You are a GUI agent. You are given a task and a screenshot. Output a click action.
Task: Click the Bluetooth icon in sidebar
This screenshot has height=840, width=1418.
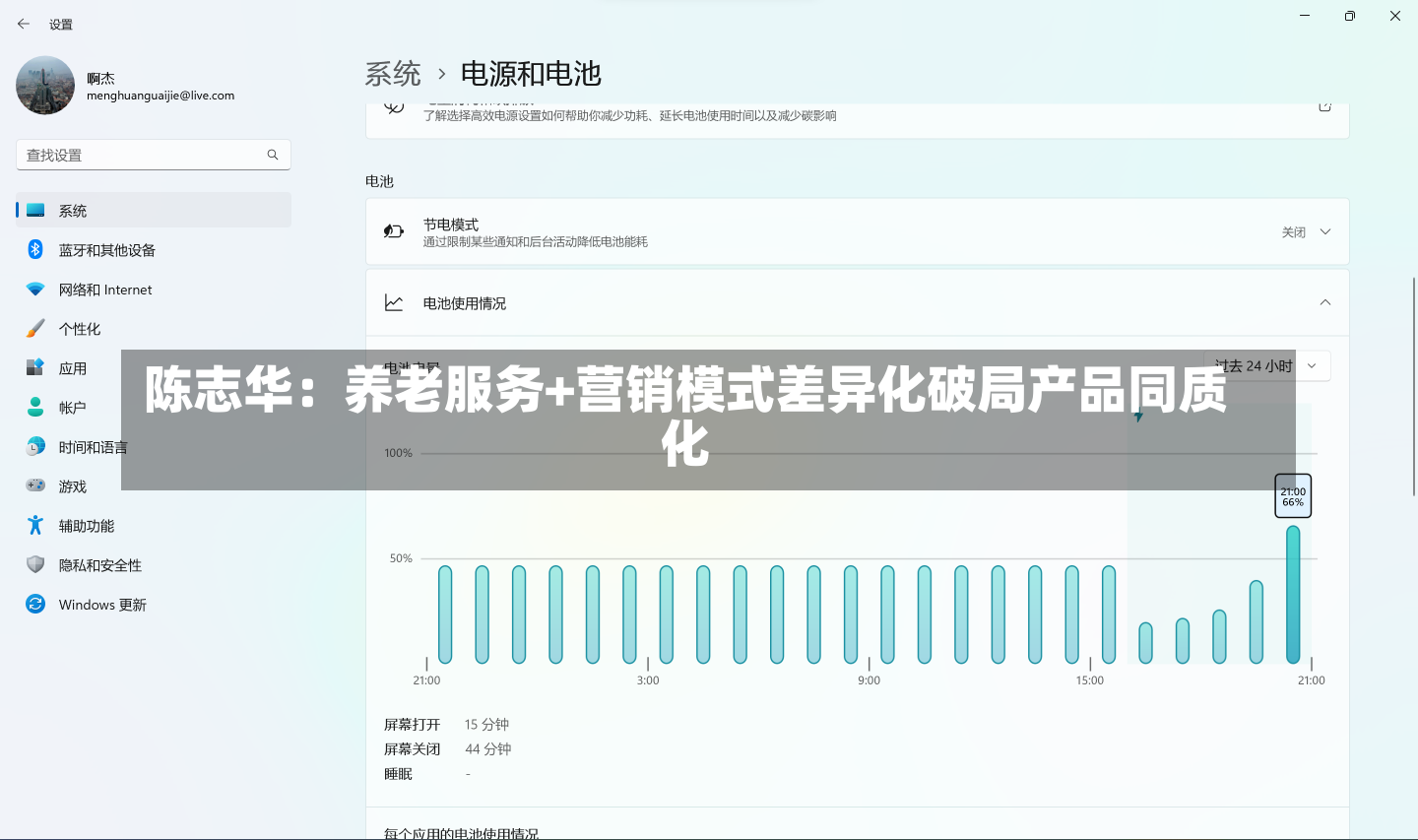pyautogui.click(x=35, y=249)
